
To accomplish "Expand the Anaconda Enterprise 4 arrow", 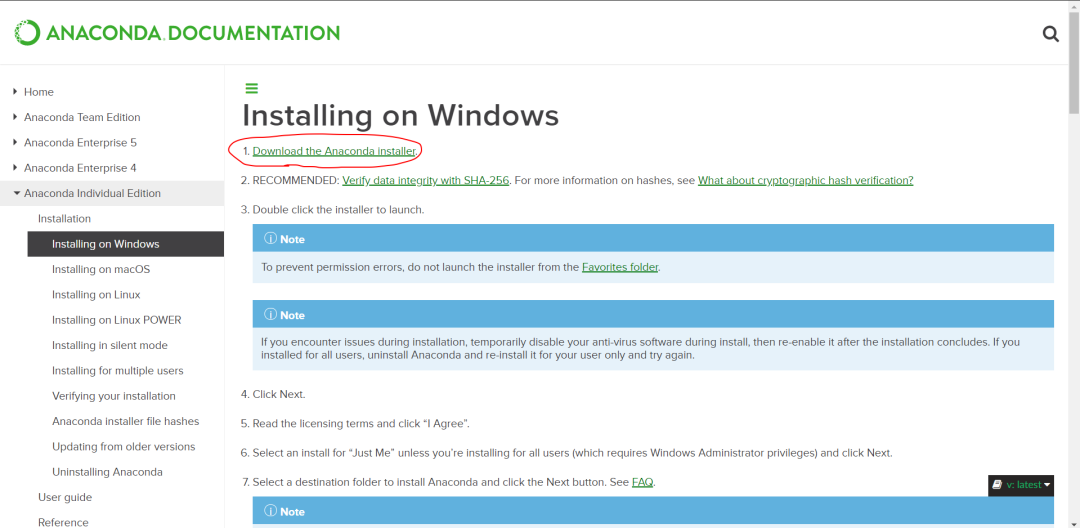I will pos(15,168).
